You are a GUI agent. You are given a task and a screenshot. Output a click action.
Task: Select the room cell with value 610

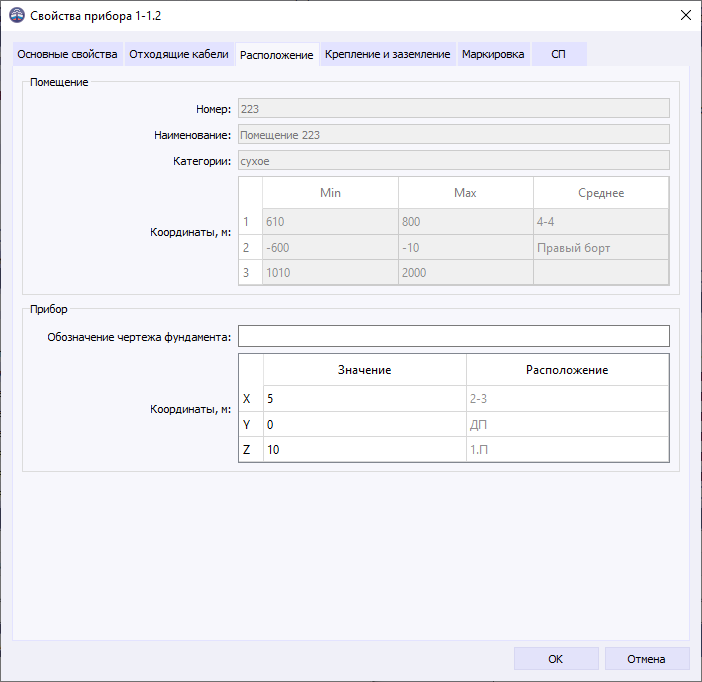click(330, 222)
